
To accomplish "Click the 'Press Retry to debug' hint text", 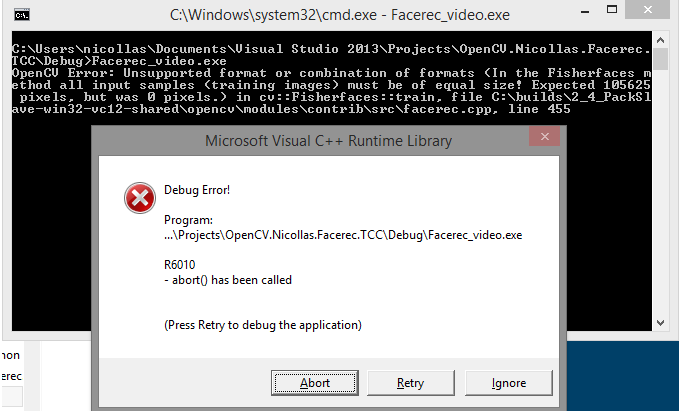I will (263, 325).
